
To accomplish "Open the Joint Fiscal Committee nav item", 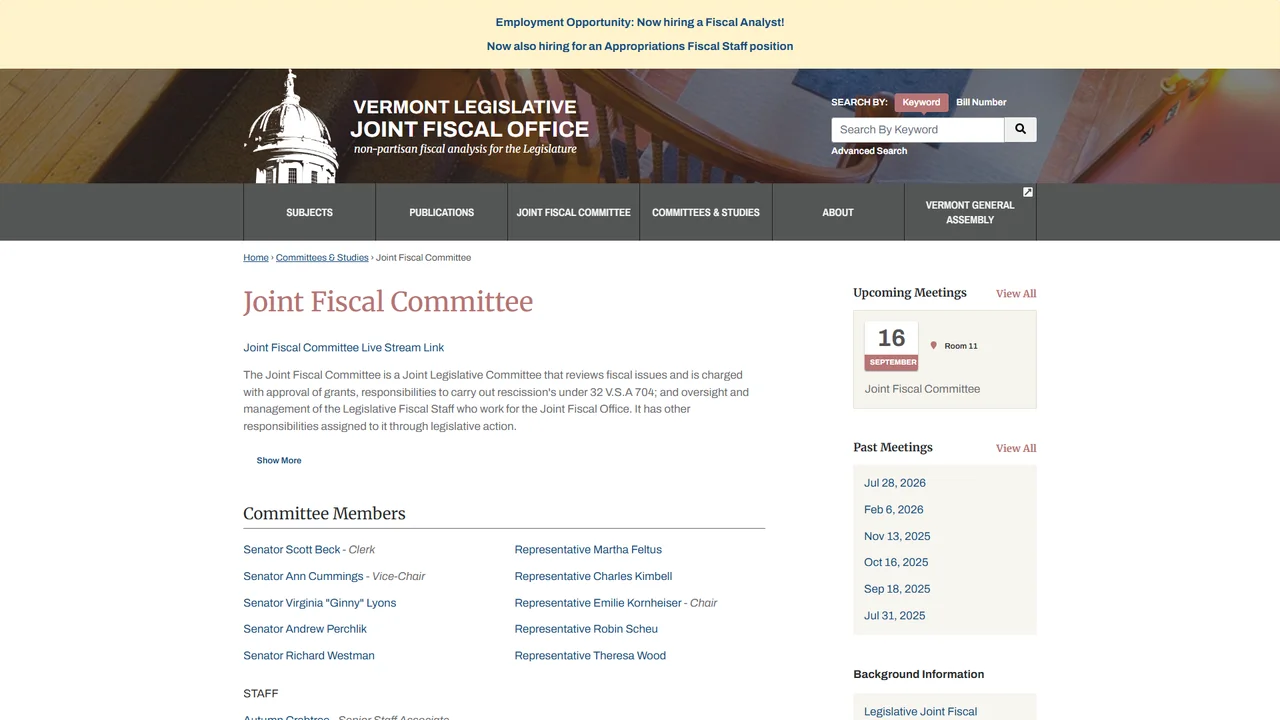I will (x=574, y=212).
